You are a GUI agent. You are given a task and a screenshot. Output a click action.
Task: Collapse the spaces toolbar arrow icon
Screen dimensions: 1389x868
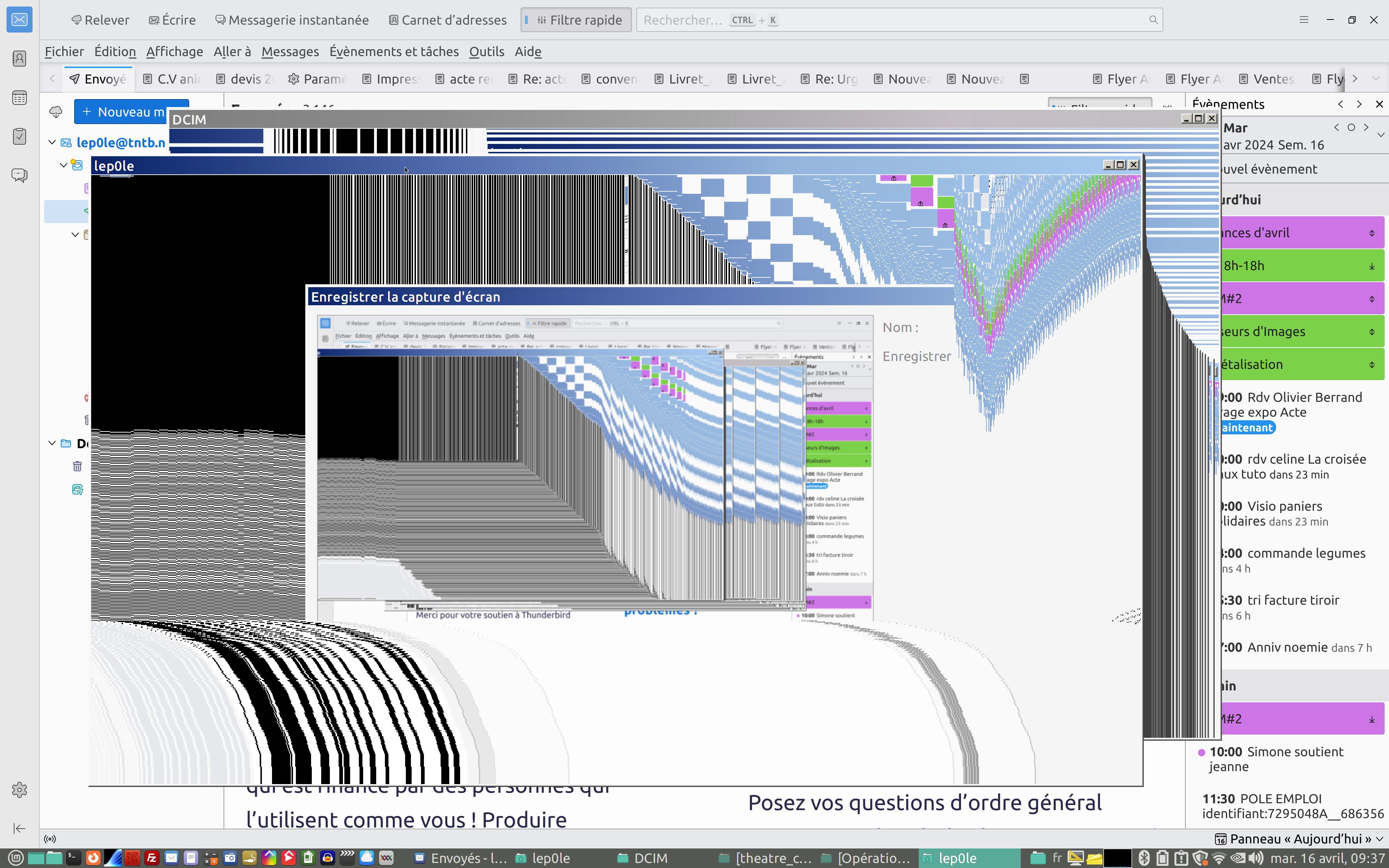coord(20,828)
